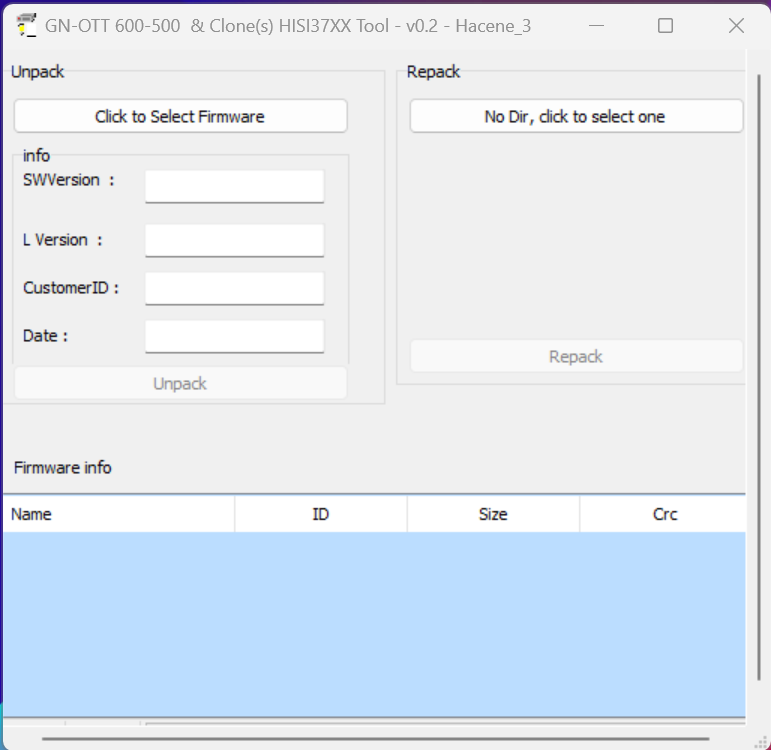This screenshot has width=771, height=750.
Task: Choose a directory via No Dir button
Action: tap(576, 116)
